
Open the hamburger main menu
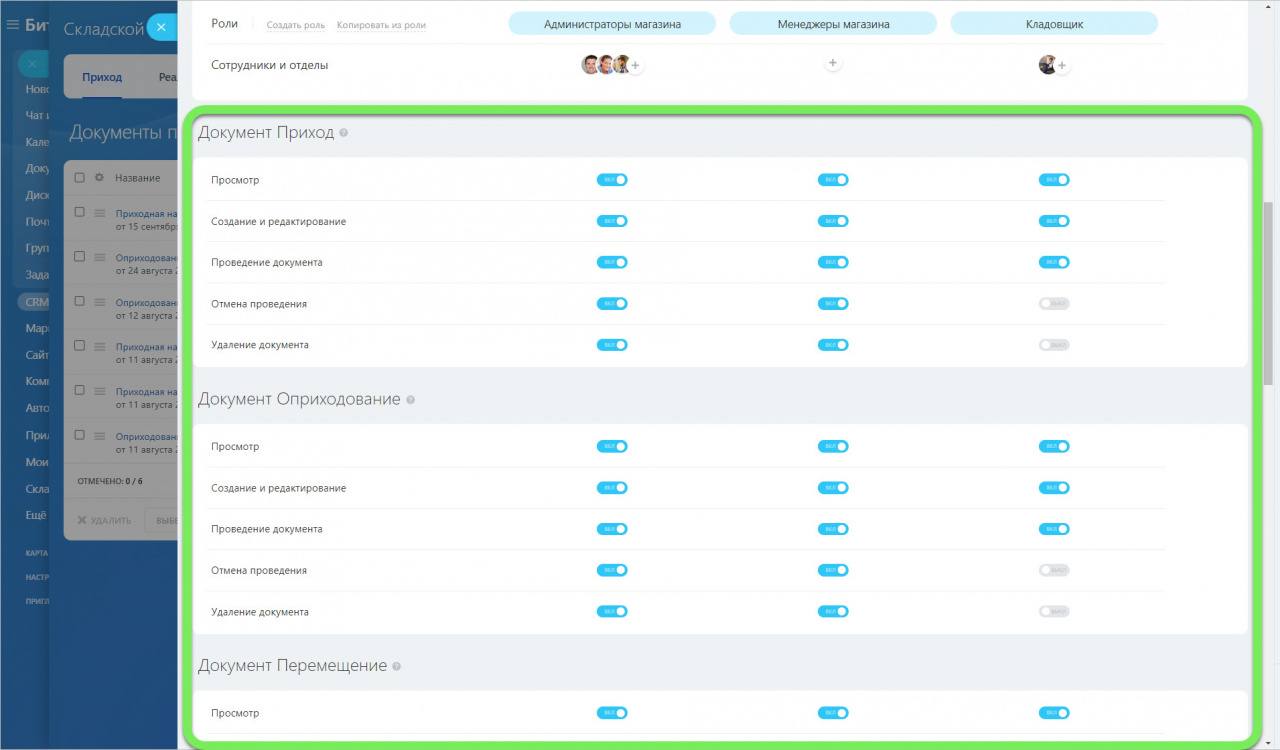tap(13, 25)
